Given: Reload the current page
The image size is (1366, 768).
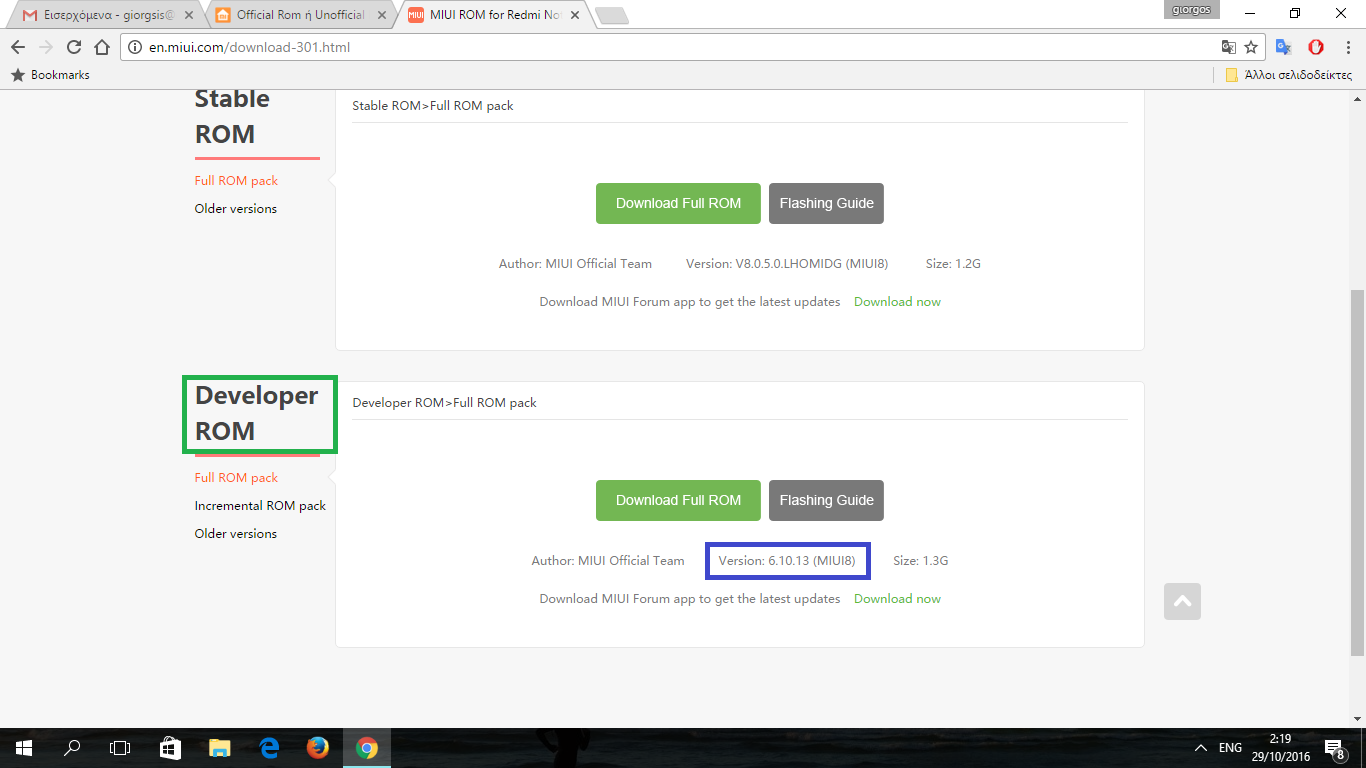Looking at the screenshot, I should 73,47.
